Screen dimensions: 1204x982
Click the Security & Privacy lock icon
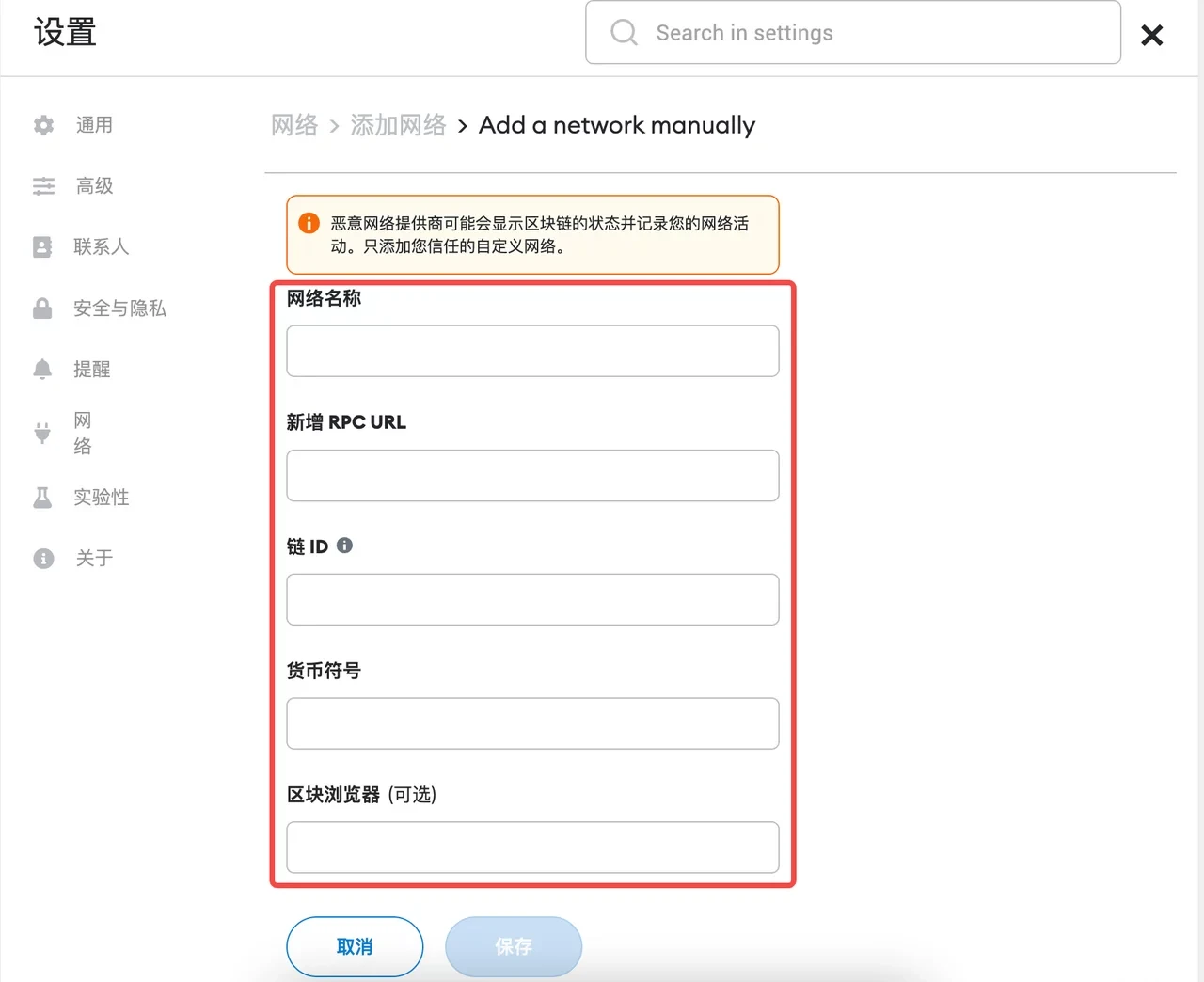tap(42, 309)
